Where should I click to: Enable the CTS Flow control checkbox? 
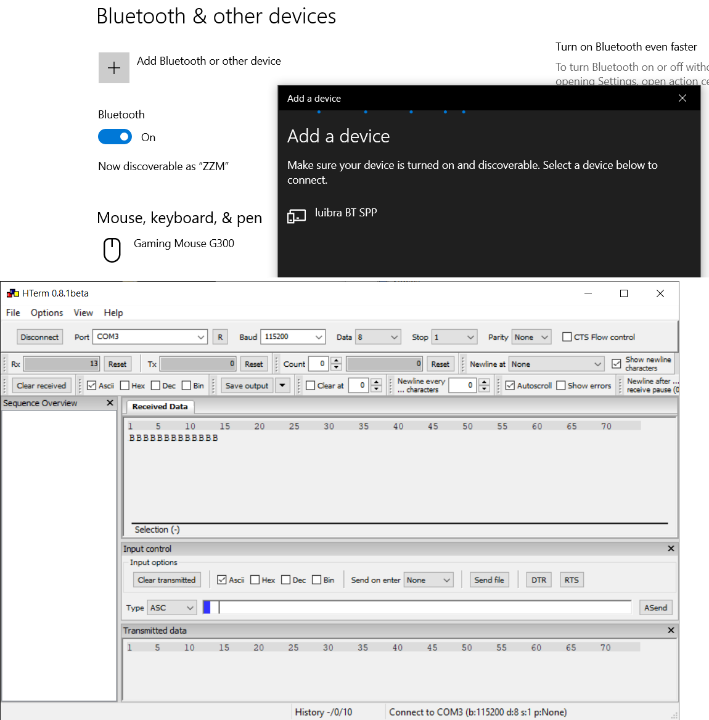pos(568,338)
